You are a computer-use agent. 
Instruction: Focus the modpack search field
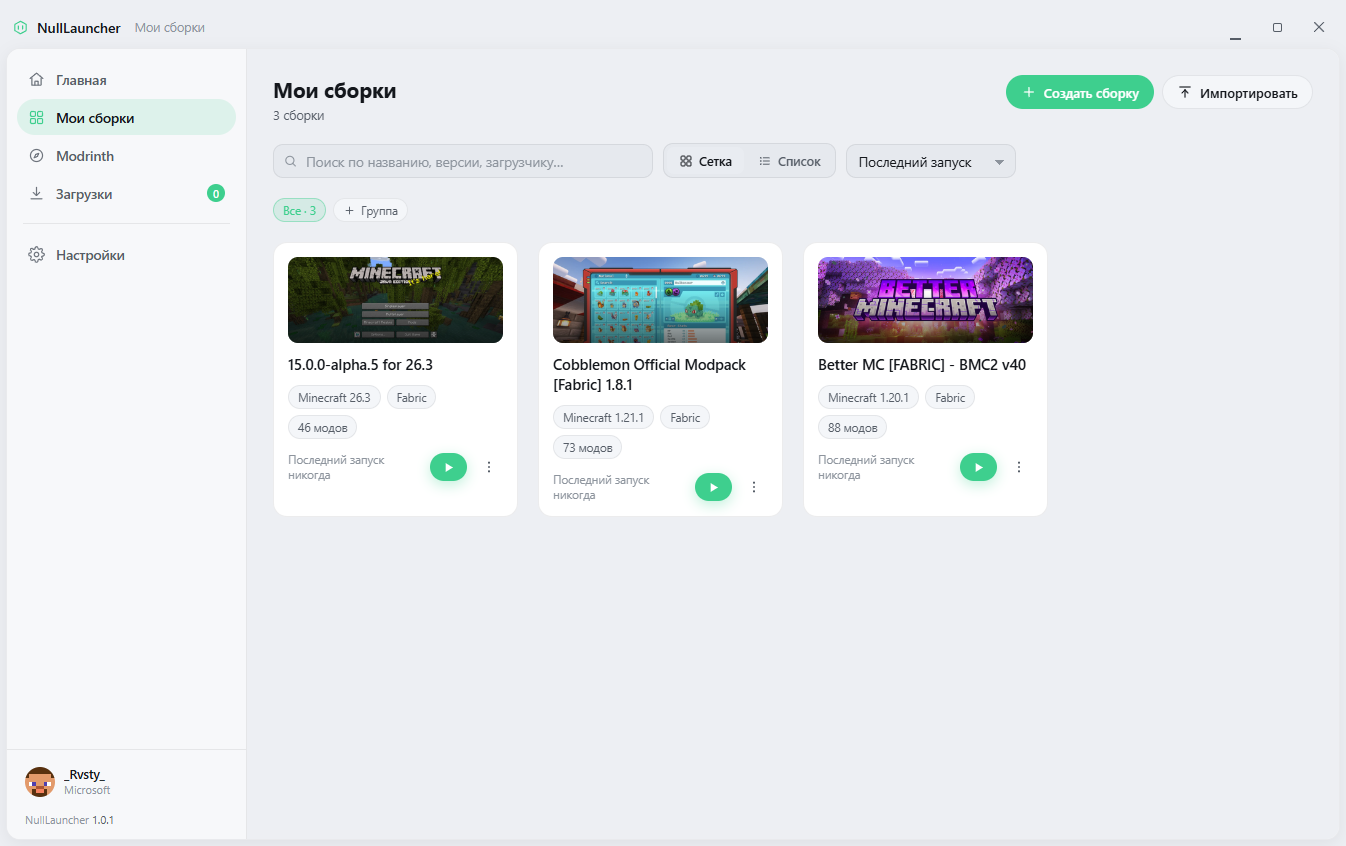[463, 161]
